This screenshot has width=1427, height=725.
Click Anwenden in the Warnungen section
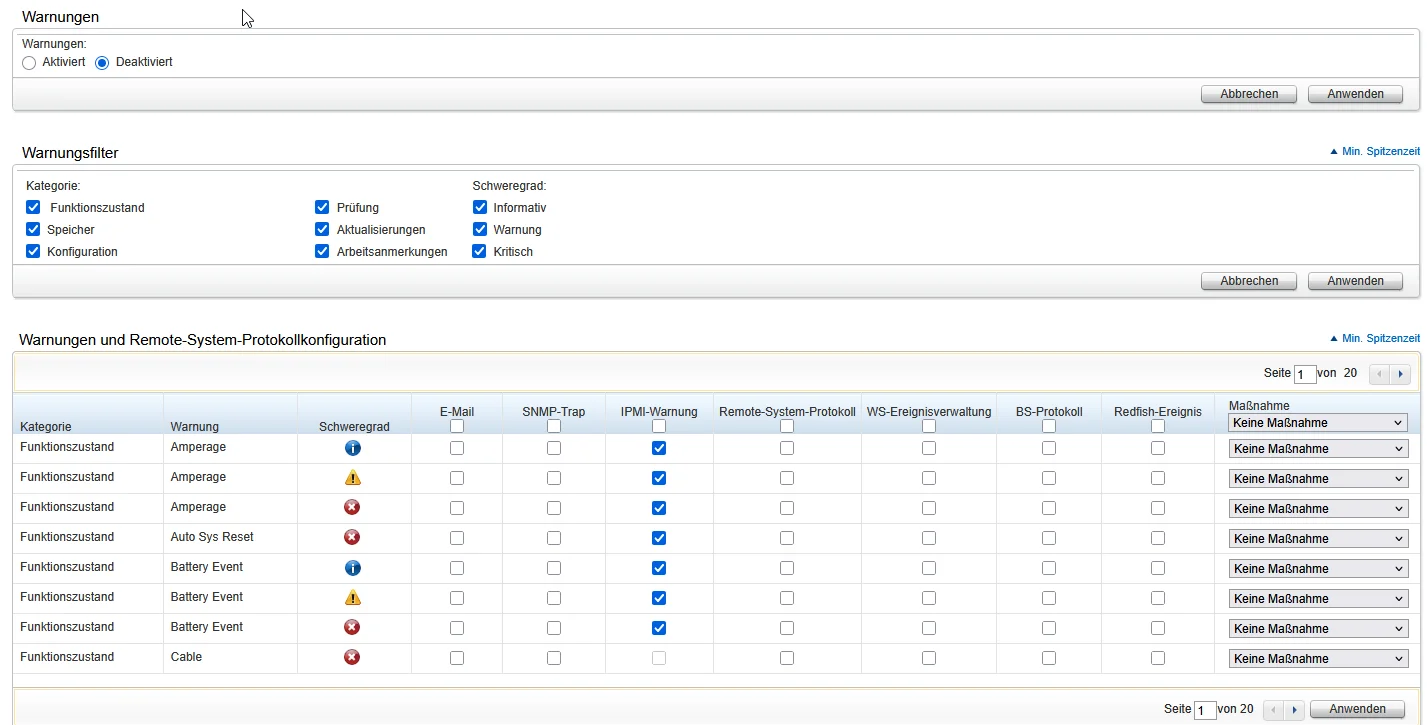point(1355,94)
